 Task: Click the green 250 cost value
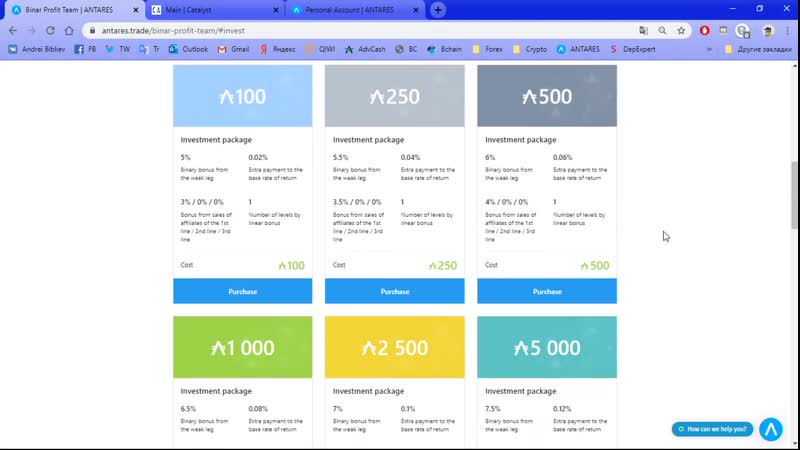[443, 265]
